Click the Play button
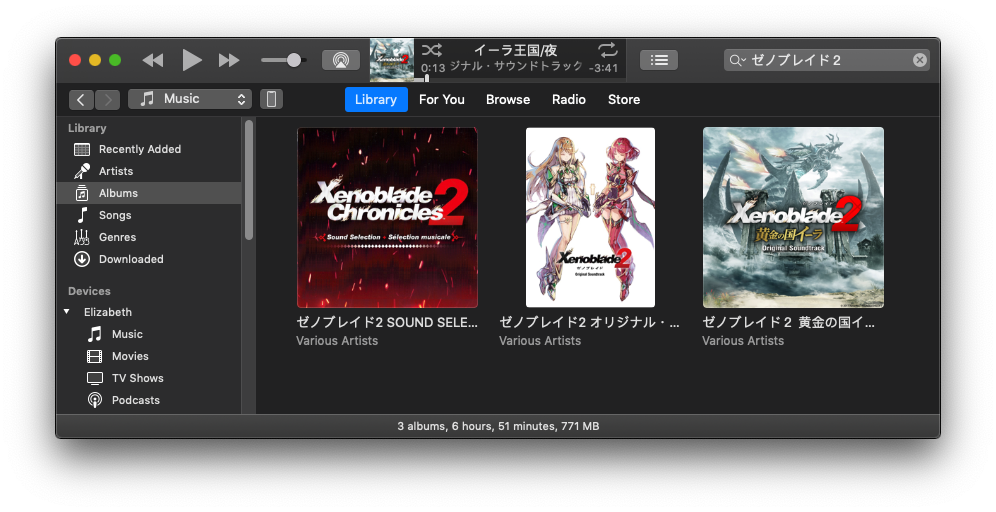996x512 pixels. click(192, 60)
